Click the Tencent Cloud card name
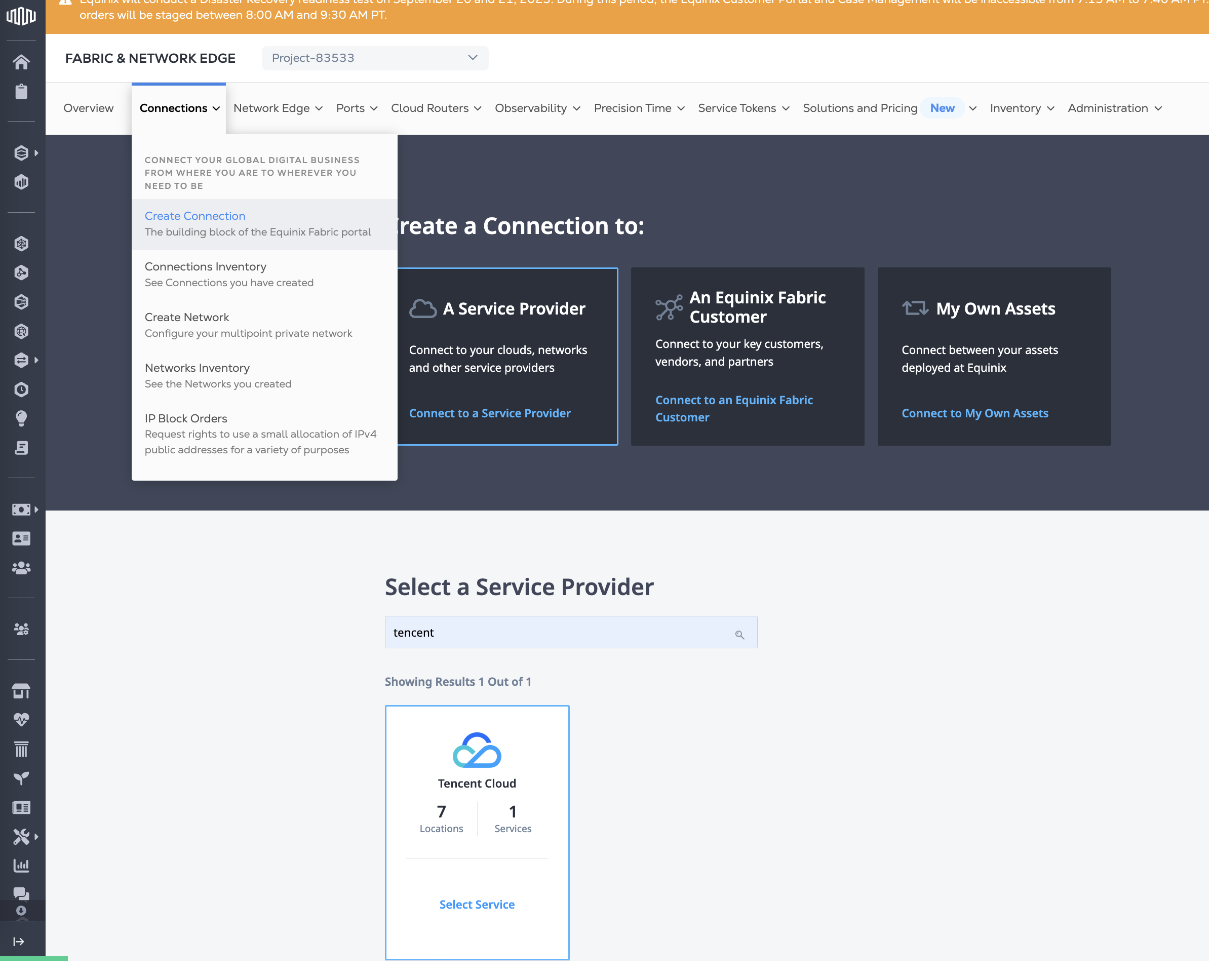Screen dimensions: 1209x961 coord(477,783)
